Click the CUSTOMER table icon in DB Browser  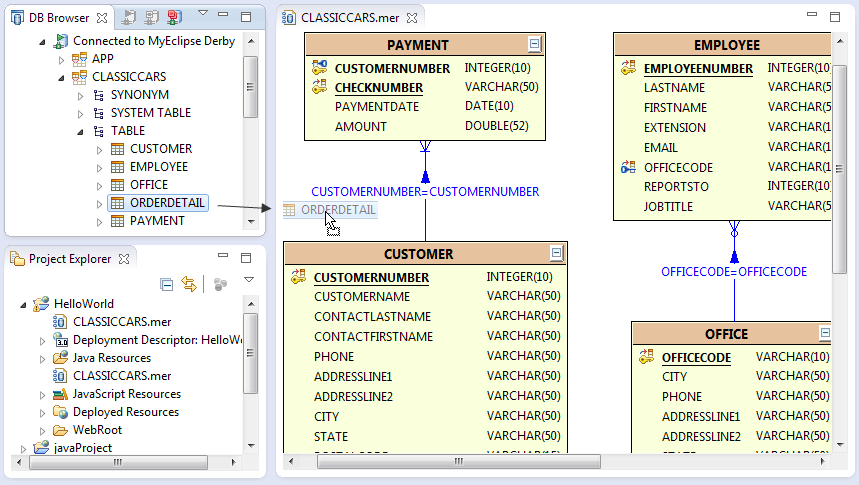pos(118,149)
